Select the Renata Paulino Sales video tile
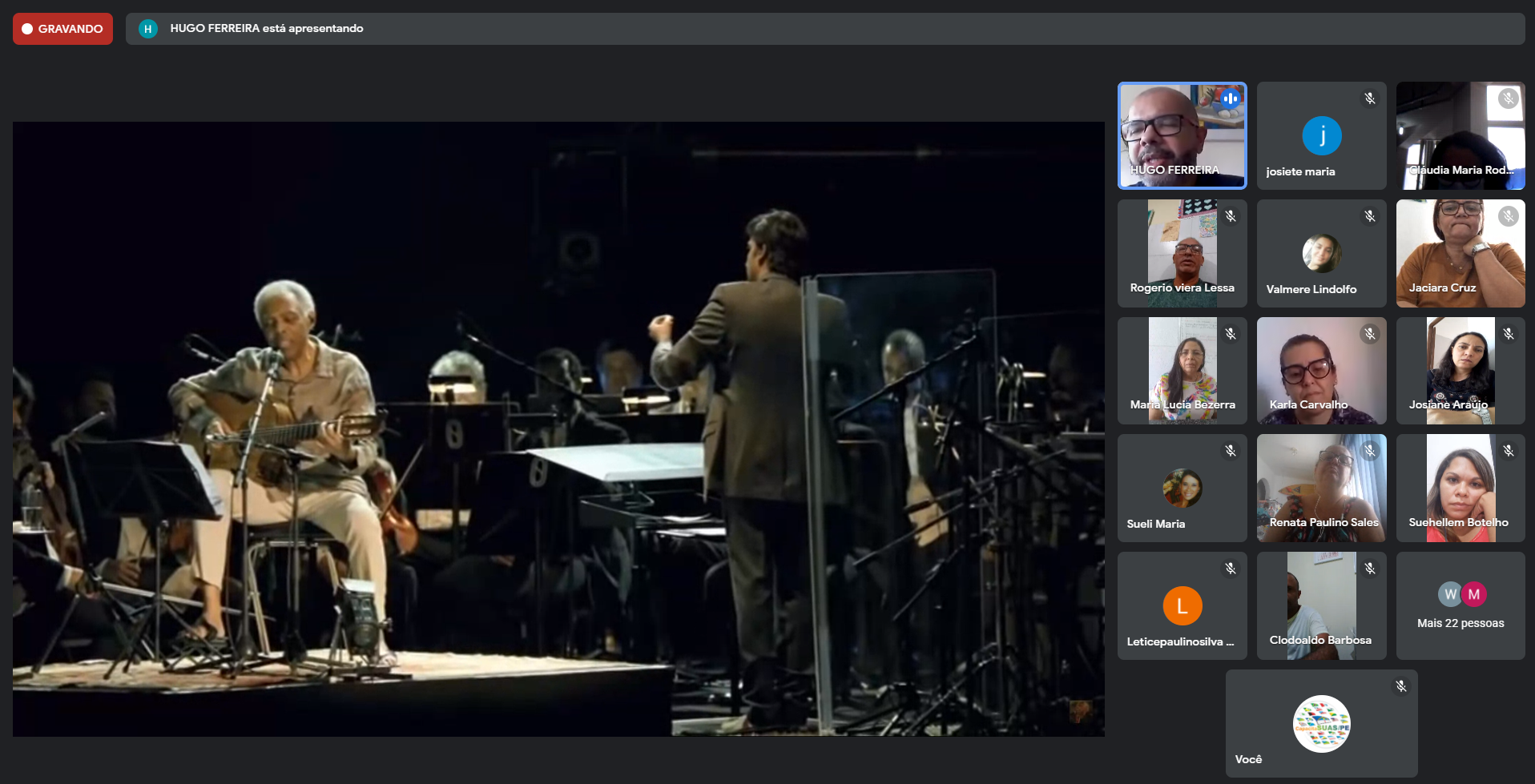 coord(1321,488)
